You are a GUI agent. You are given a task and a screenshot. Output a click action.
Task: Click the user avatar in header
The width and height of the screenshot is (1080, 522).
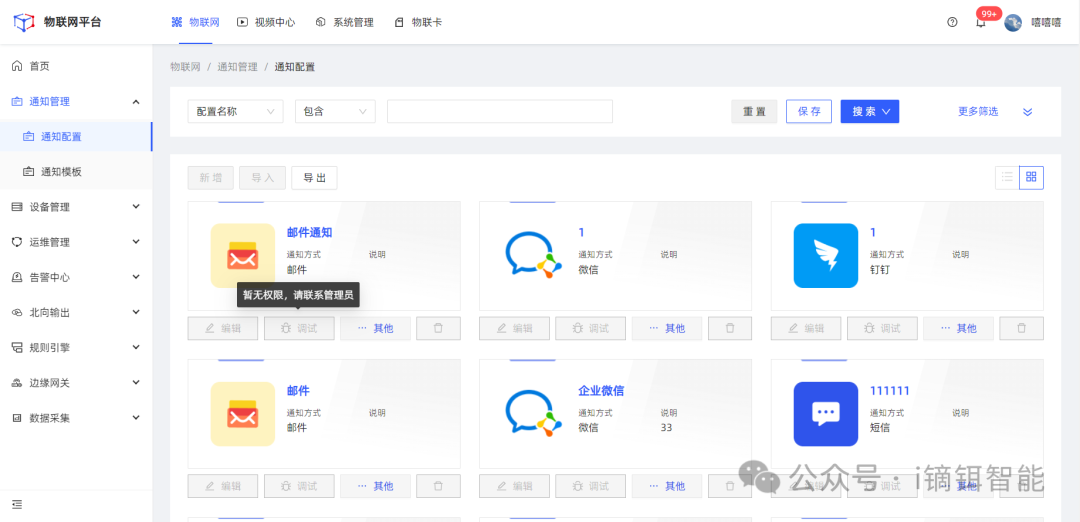click(1013, 22)
